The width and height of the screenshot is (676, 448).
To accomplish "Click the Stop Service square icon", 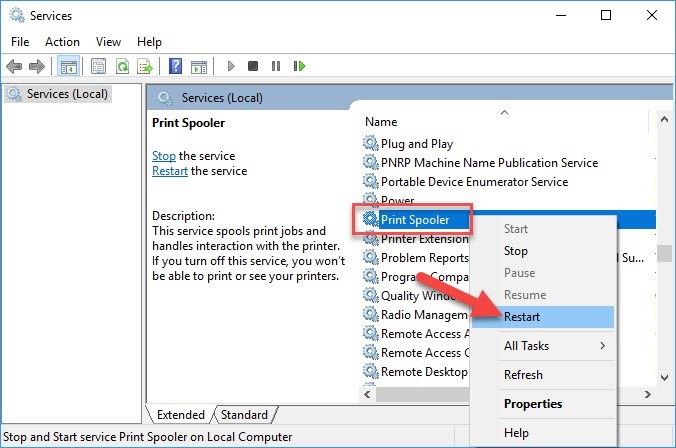I will pyautogui.click(x=253, y=66).
